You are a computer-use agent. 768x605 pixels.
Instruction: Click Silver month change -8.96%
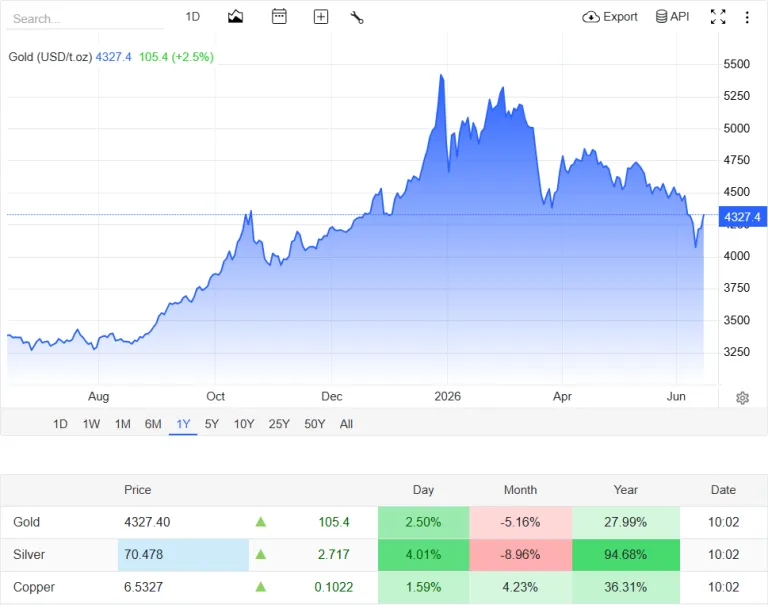click(520, 555)
